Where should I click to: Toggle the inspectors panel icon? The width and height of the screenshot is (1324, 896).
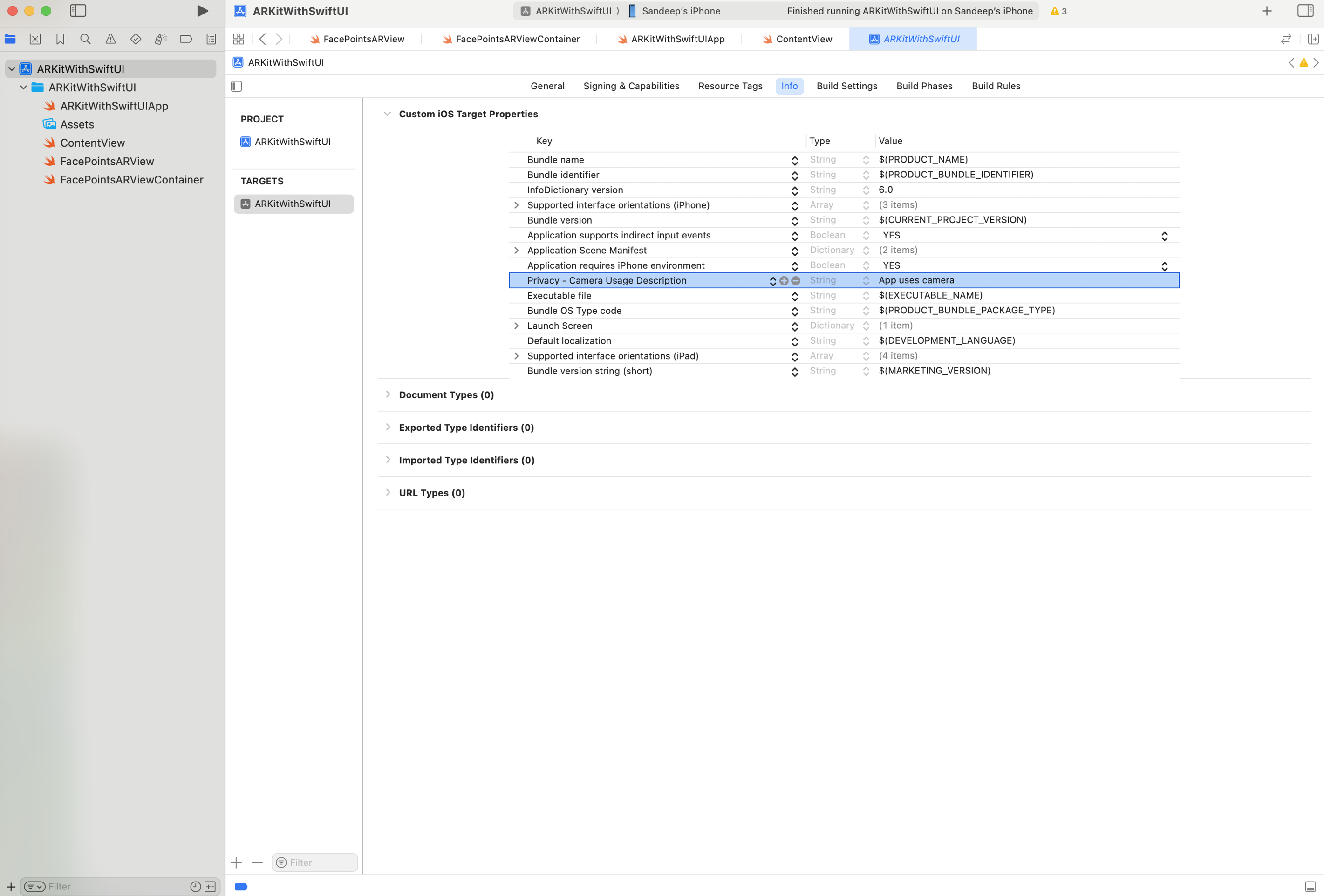pyautogui.click(x=1305, y=11)
